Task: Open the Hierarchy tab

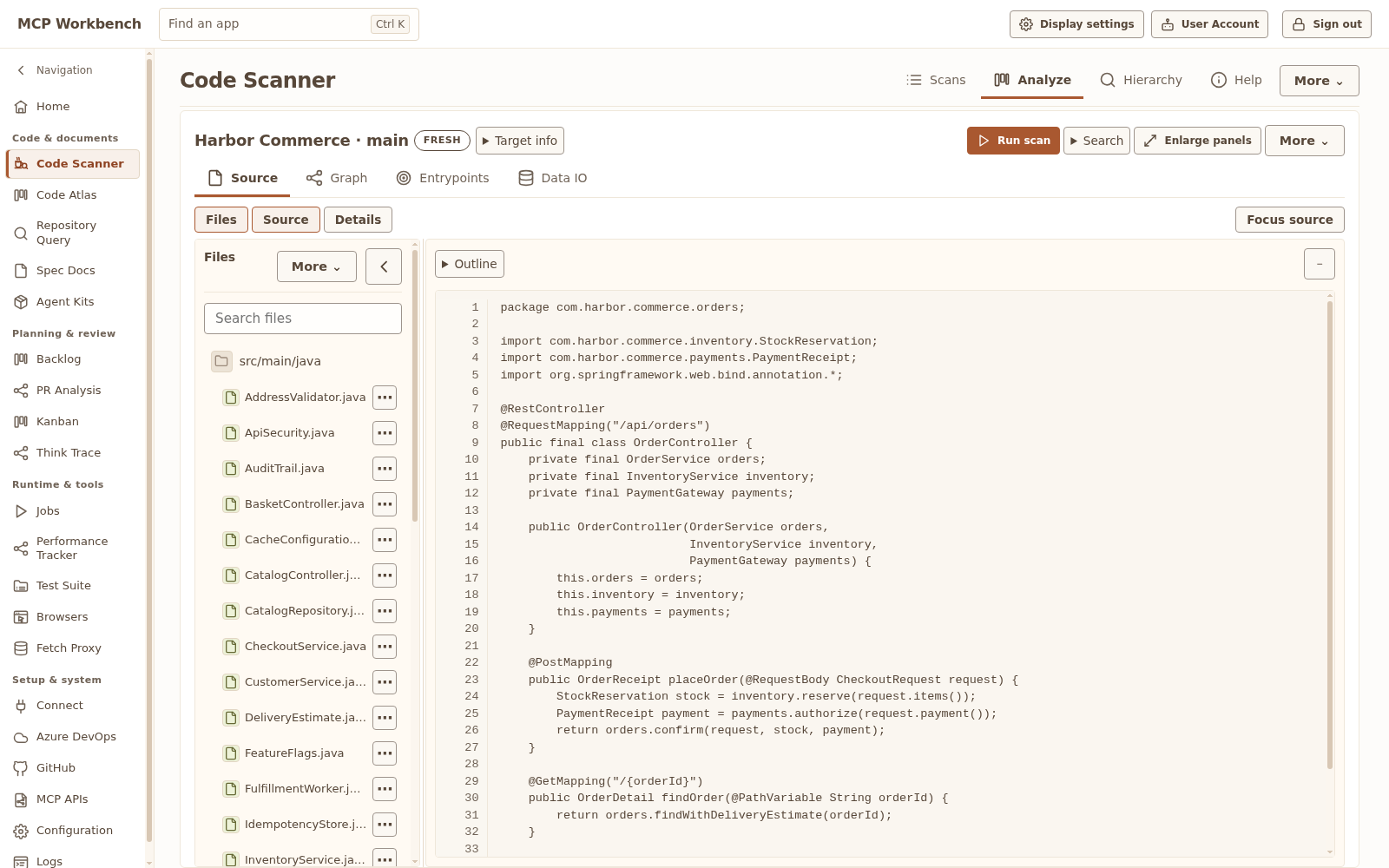Action: coord(1141,80)
